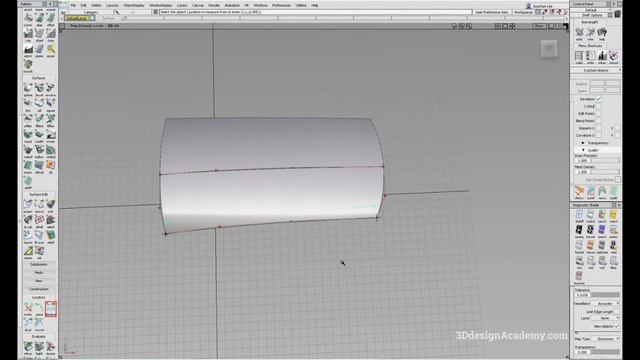Click the trash can icon beside Shelf Options
This screenshot has height=360, width=640.
tap(617, 14)
